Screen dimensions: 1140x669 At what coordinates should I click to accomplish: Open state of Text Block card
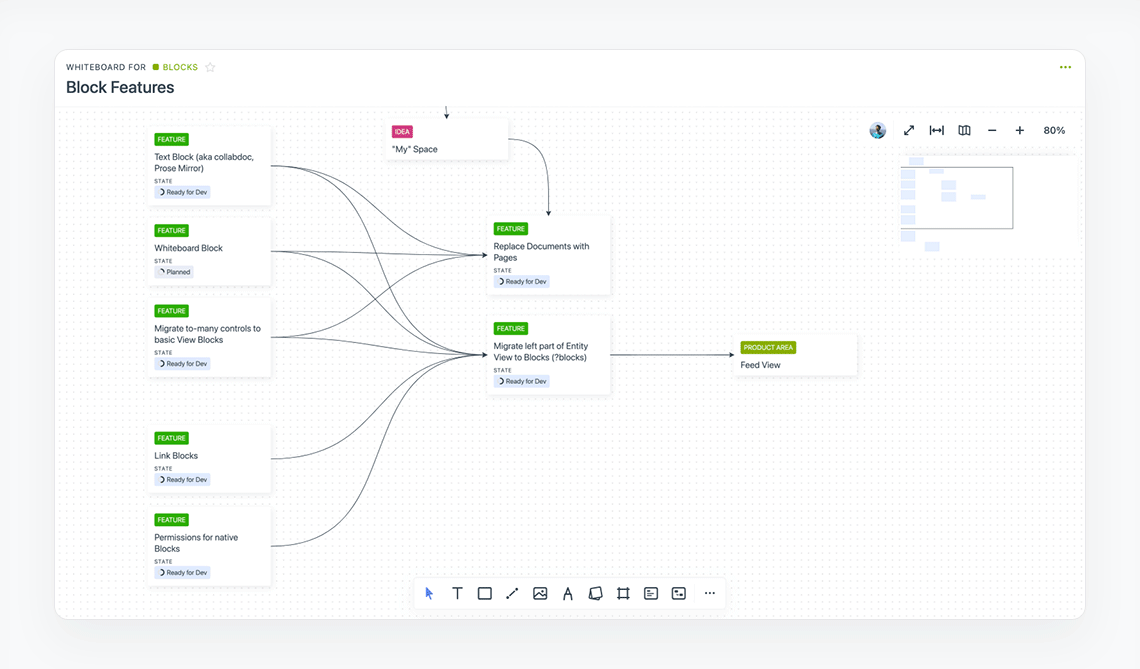pyautogui.click(x=183, y=192)
